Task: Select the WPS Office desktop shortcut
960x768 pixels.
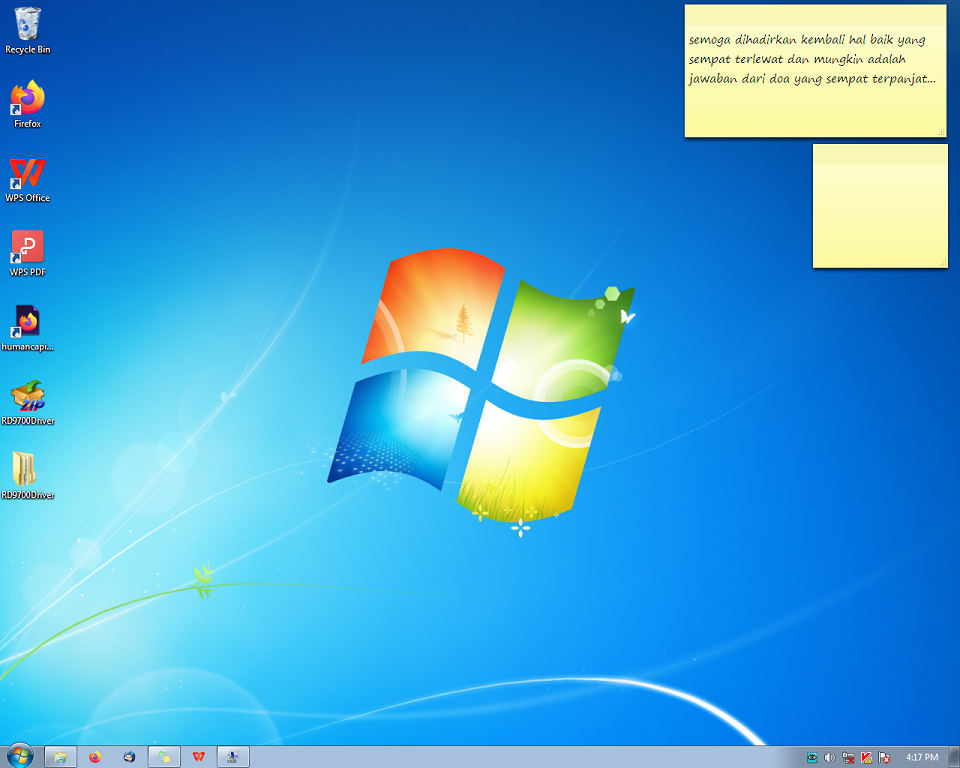Action: point(28,179)
